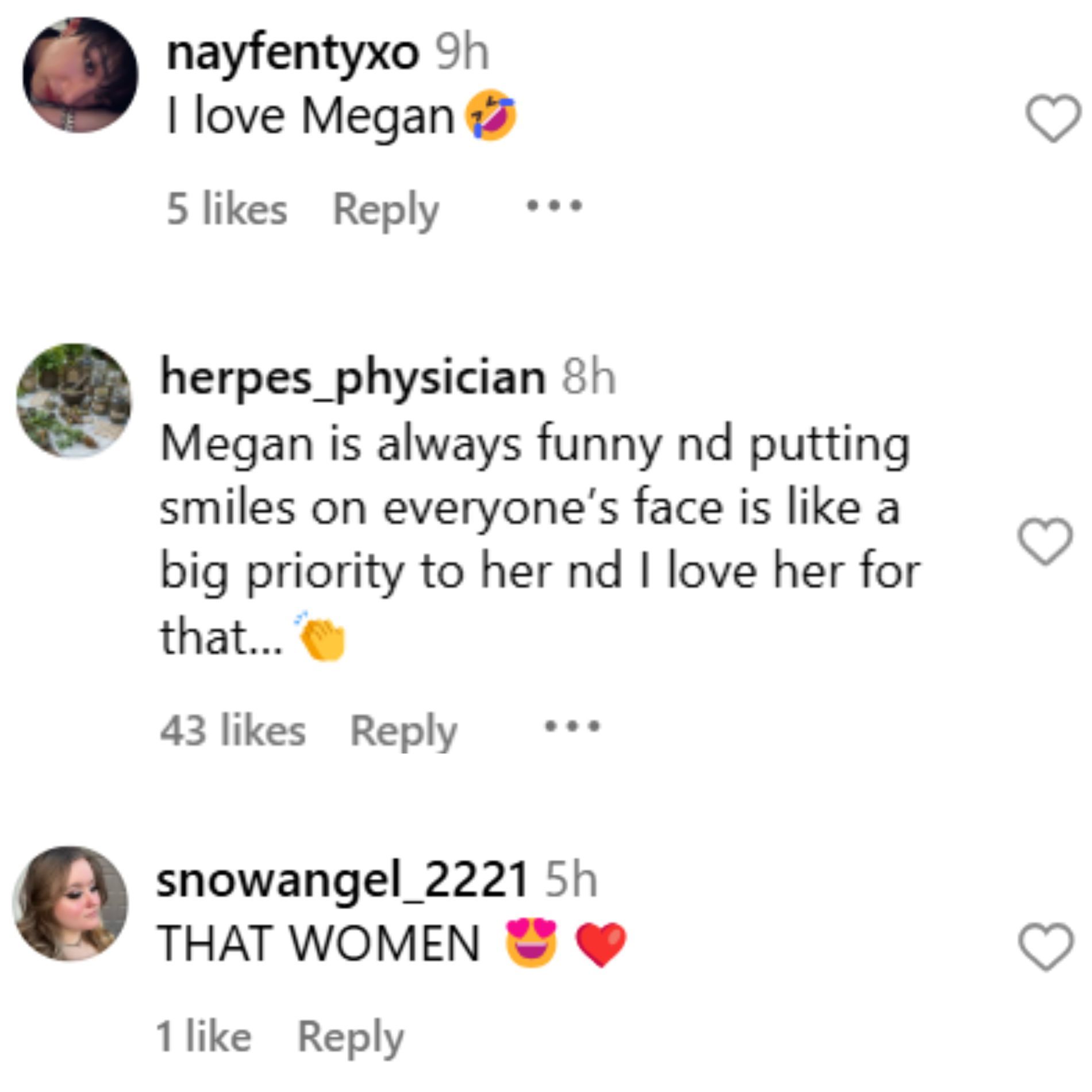View the 43 likes list
The height and width of the screenshot is (1092, 1092).
click(x=233, y=731)
